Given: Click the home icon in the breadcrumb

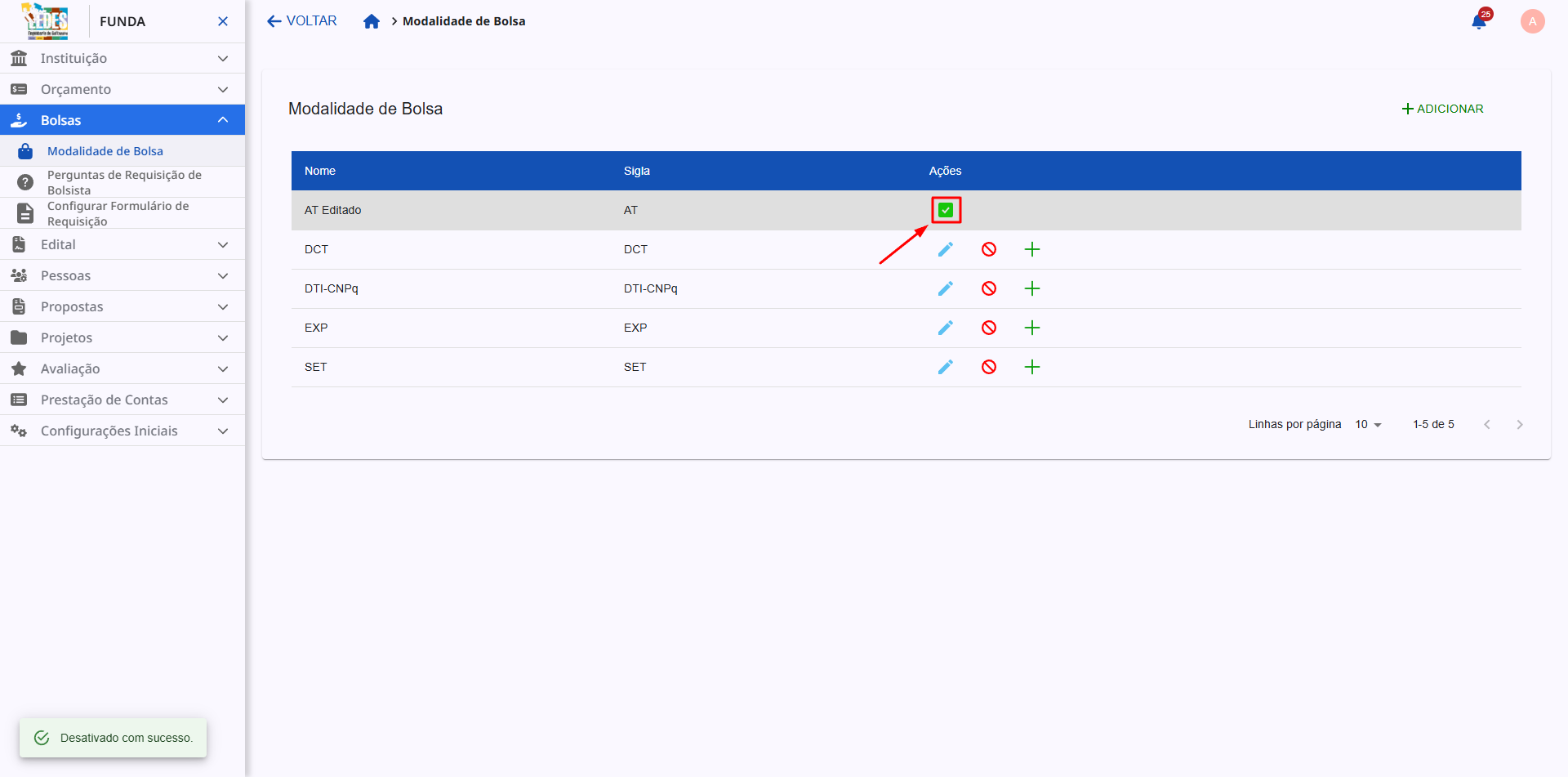Looking at the screenshot, I should 372,21.
